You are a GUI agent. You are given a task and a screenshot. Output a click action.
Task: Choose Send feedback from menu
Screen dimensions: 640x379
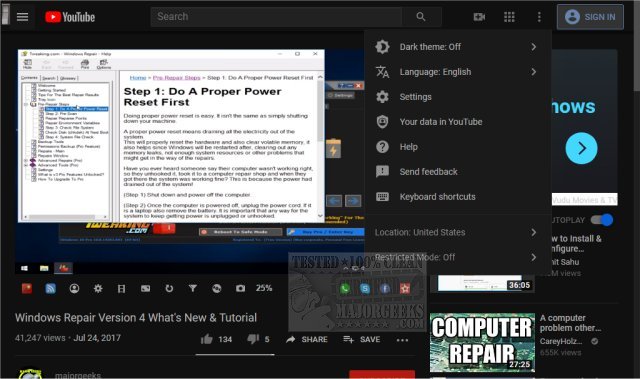[456, 172]
